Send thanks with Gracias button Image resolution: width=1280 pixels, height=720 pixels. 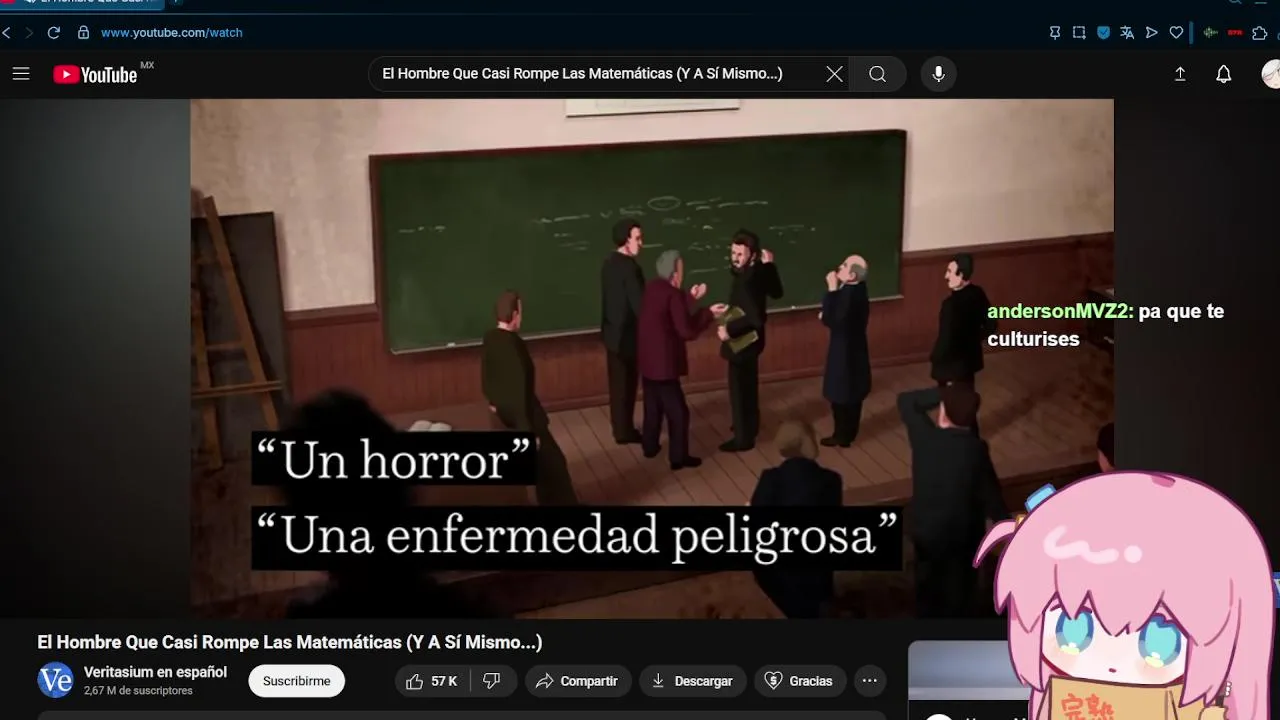800,681
